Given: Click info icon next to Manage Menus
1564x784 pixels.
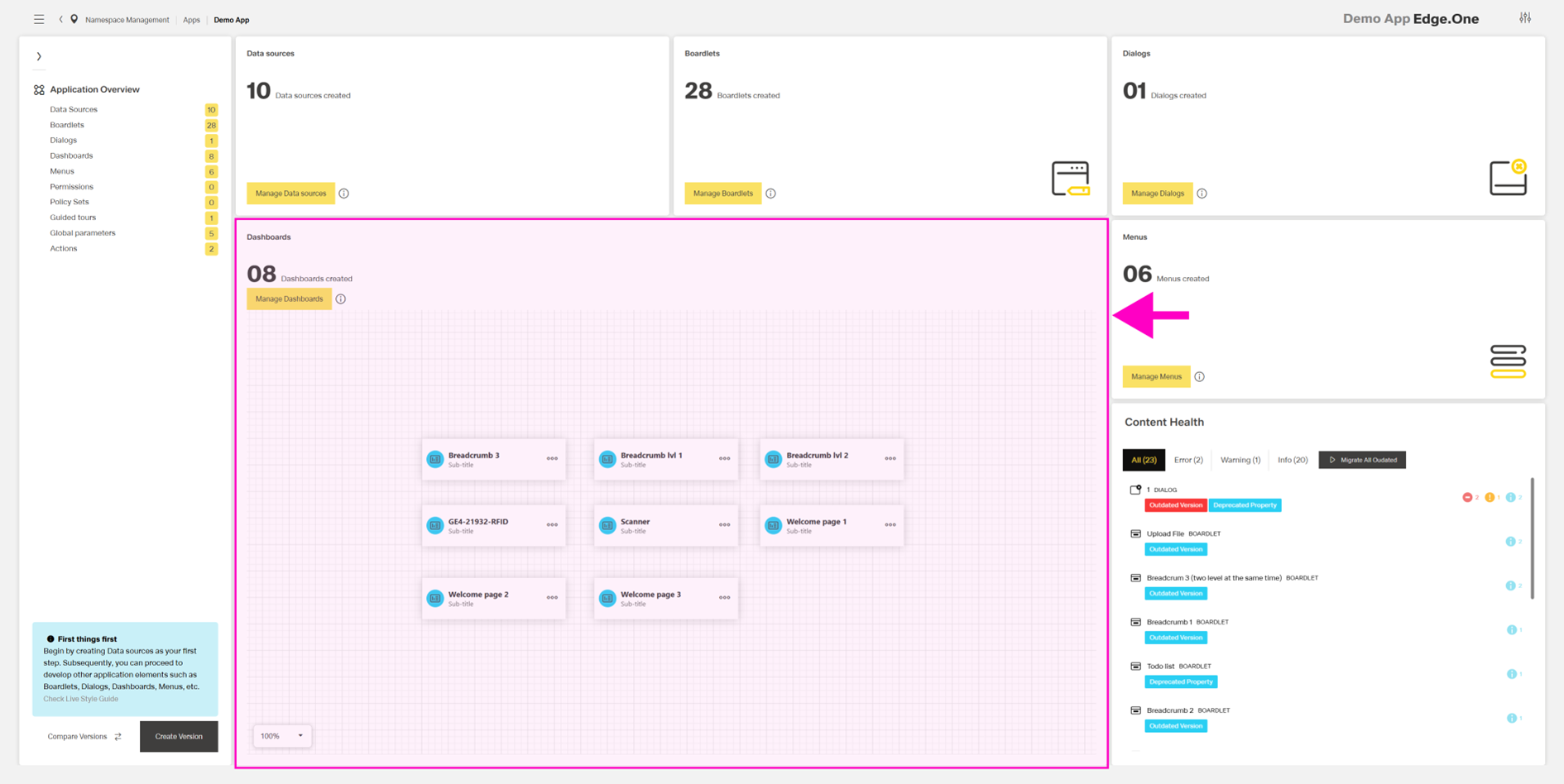Looking at the screenshot, I should pyautogui.click(x=1199, y=377).
